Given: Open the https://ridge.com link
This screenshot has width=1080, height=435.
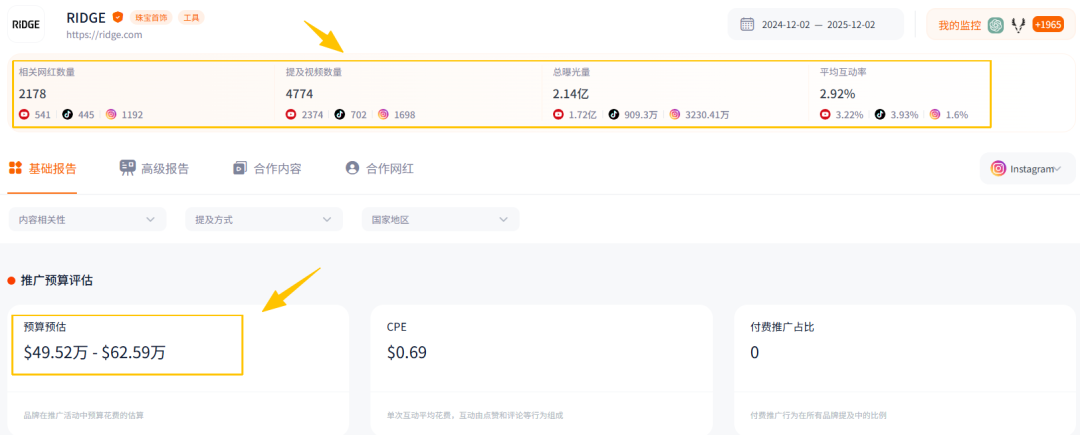Looking at the screenshot, I should [105, 34].
